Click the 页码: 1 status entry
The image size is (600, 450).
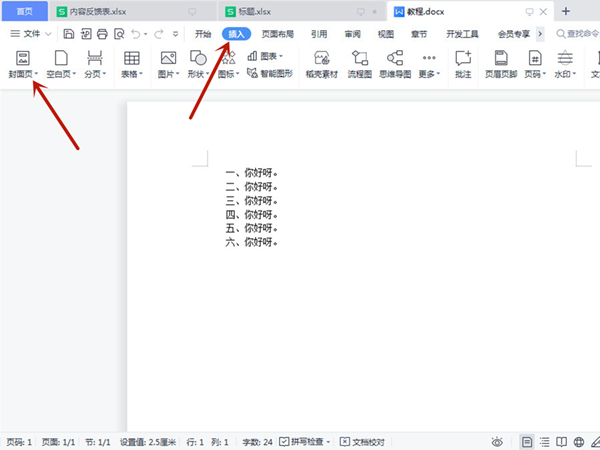[x=19, y=442]
